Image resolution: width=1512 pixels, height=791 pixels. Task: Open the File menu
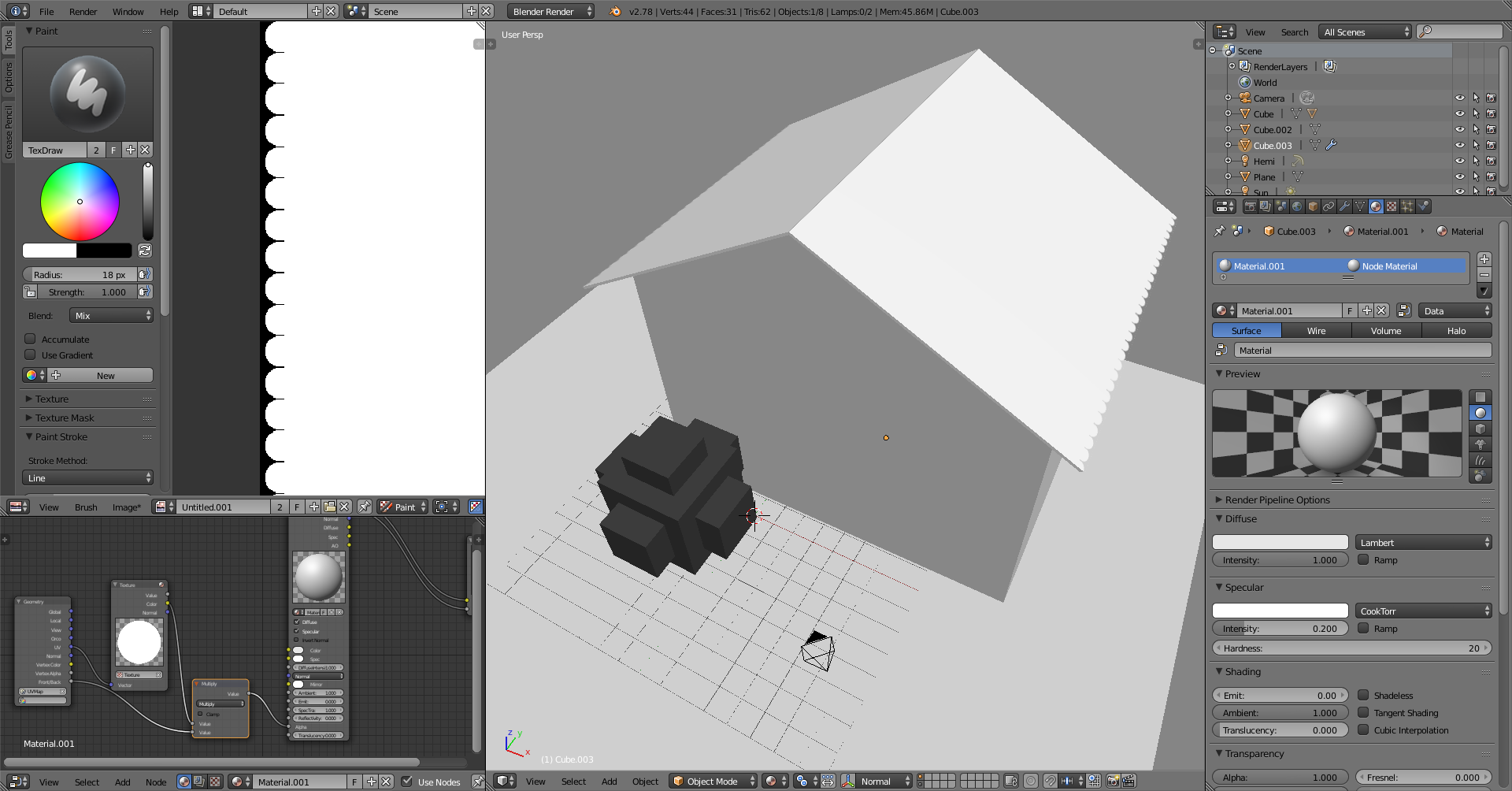pyautogui.click(x=46, y=11)
